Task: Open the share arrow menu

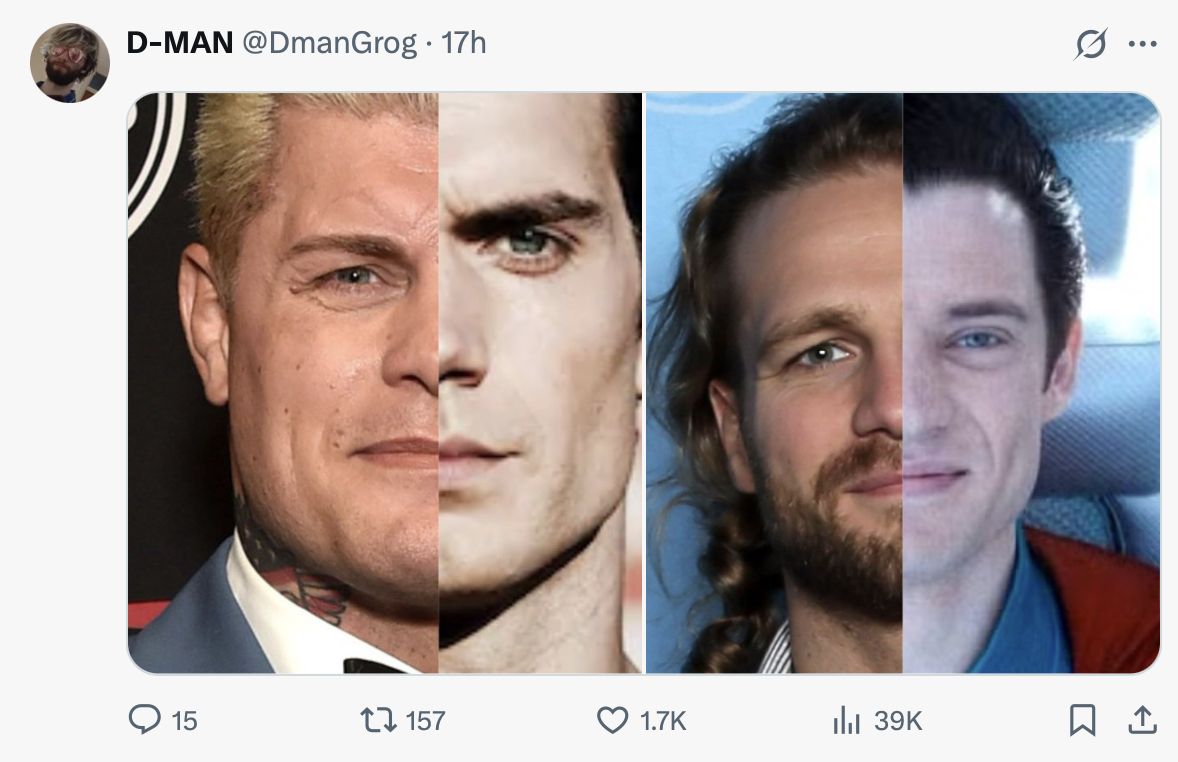Action: point(1142,720)
